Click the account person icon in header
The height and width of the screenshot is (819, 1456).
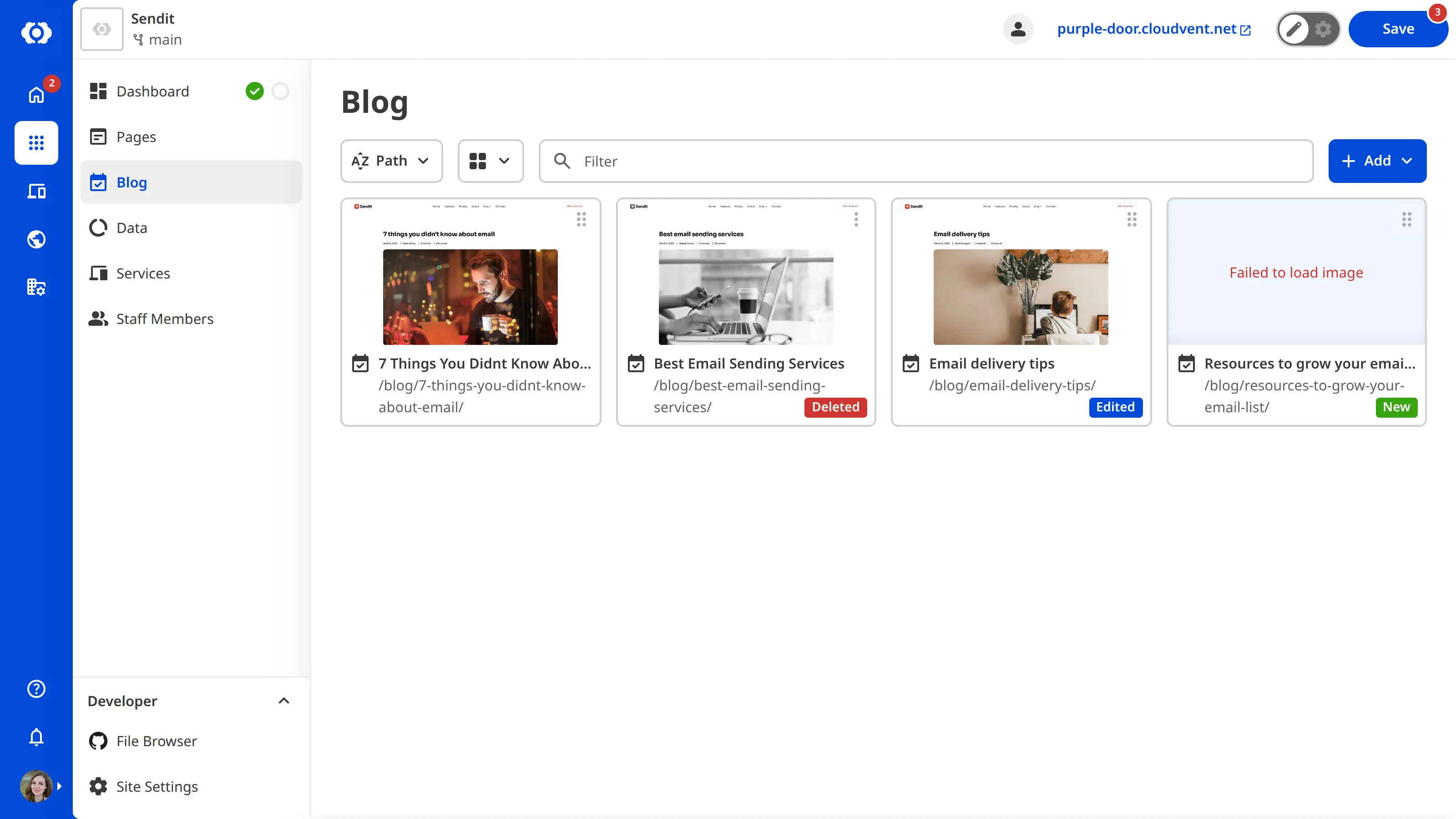pos(1018,29)
